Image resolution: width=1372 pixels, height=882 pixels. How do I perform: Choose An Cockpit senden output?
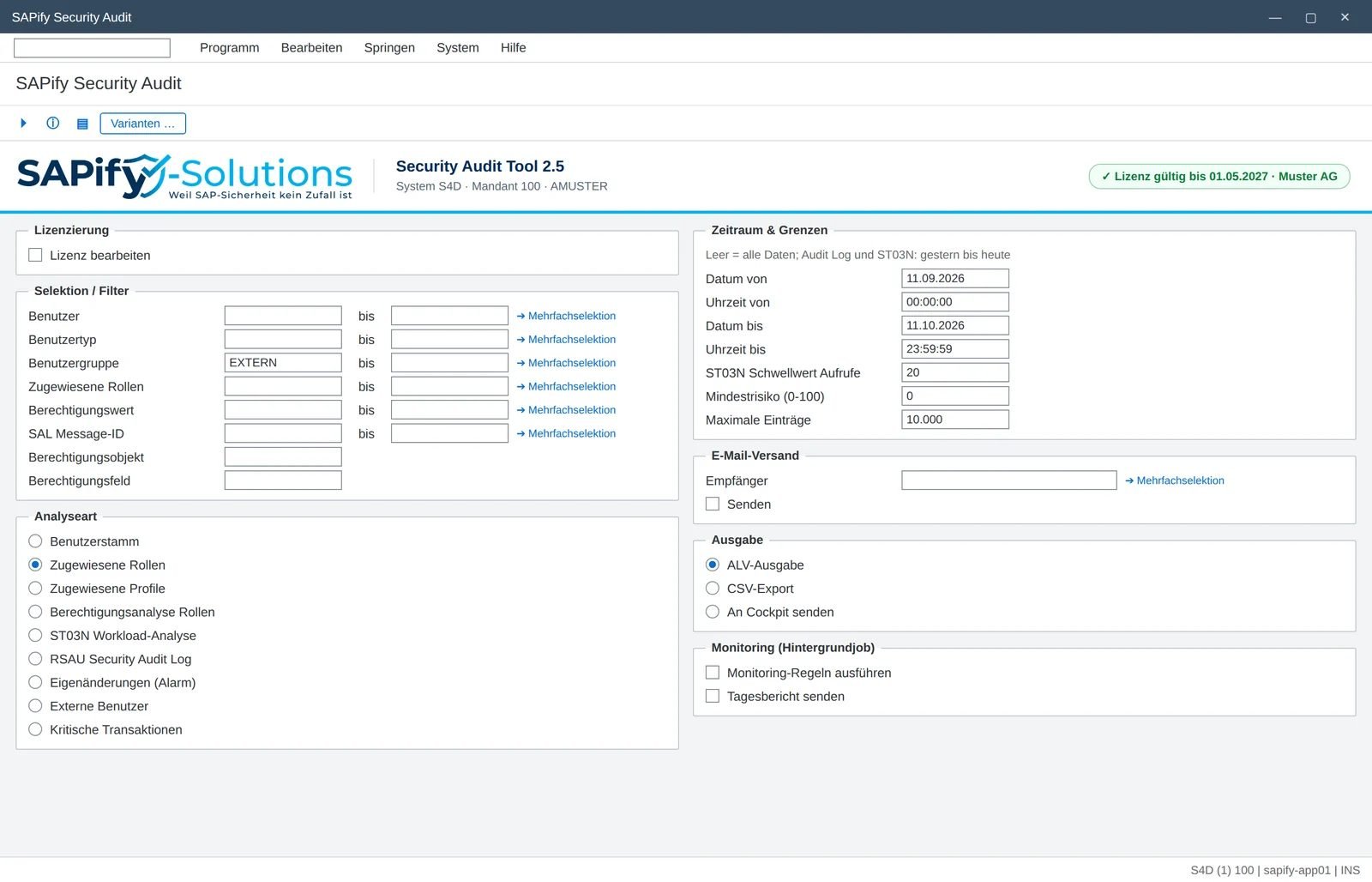(x=713, y=612)
